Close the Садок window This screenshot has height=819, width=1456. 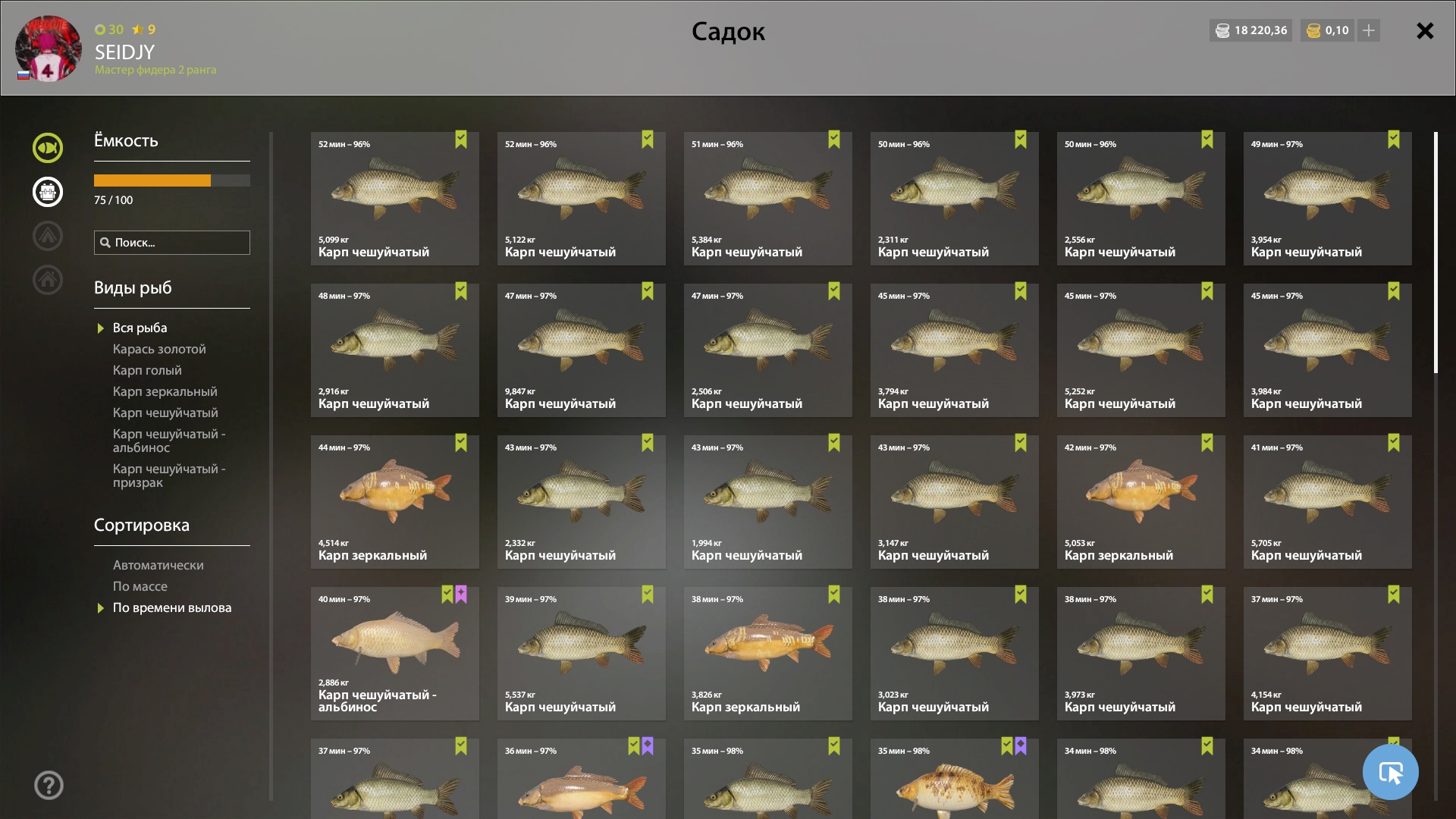point(1425,30)
